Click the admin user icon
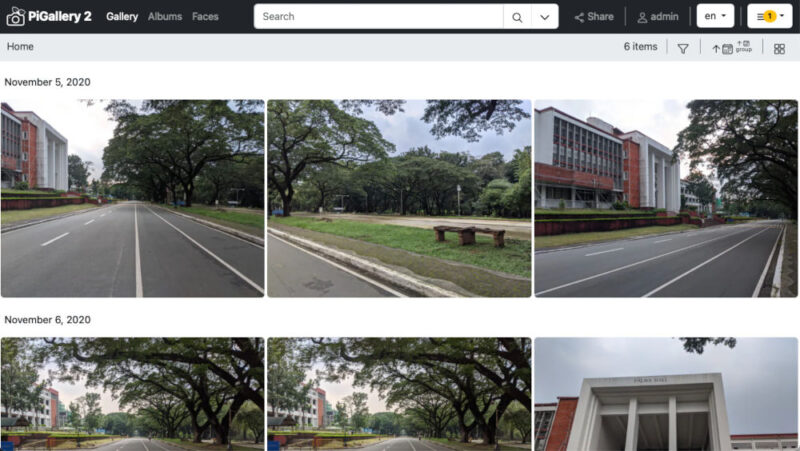The image size is (800, 451). tap(658, 16)
